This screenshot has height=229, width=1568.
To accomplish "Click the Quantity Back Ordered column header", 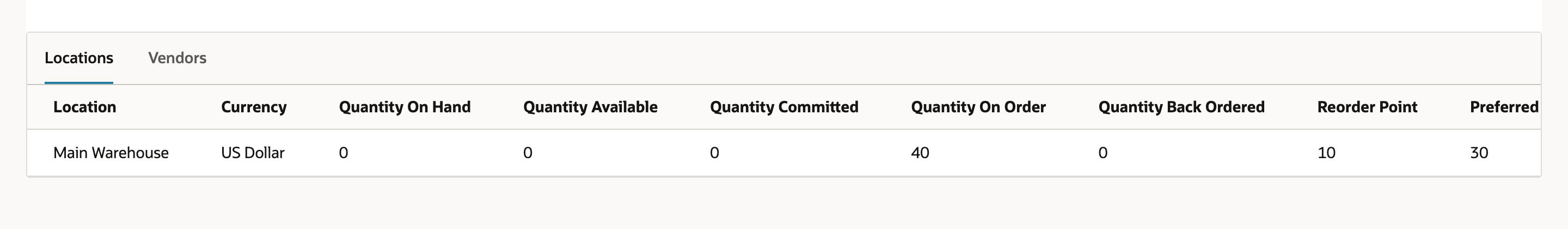I will [1181, 107].
